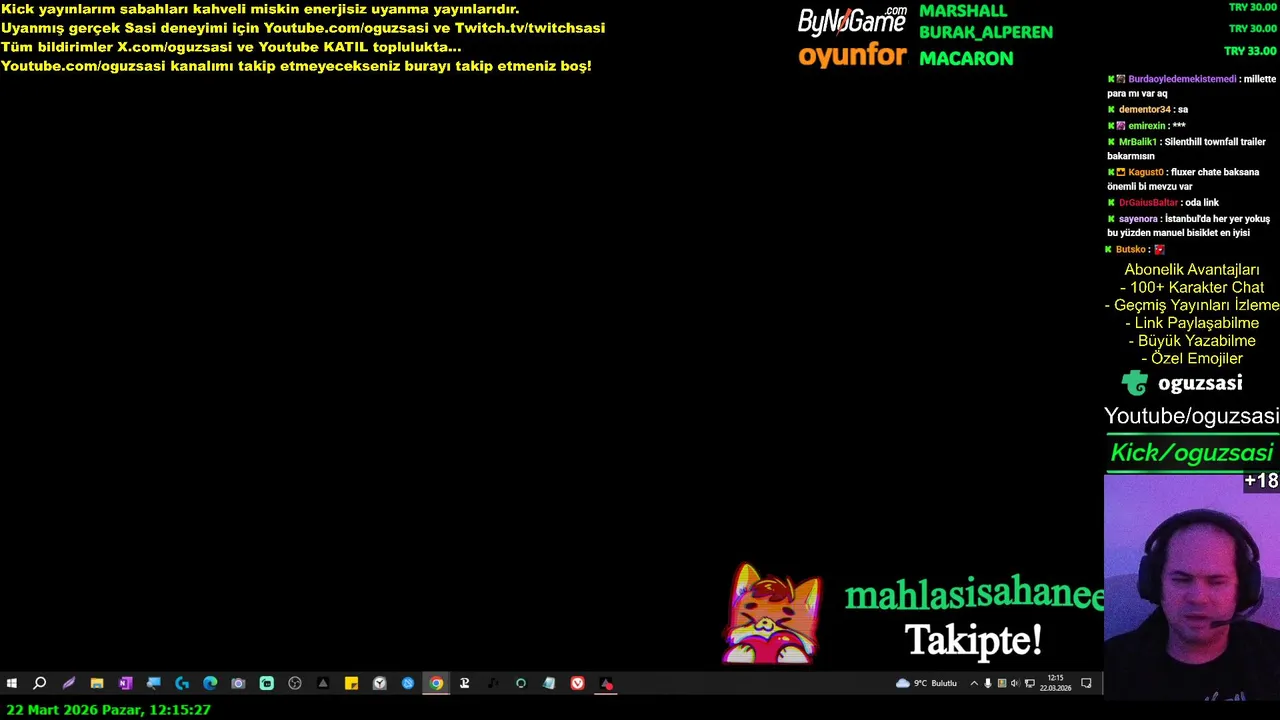This screenshot has height=720, width=1280.
Task: Open the Camera app icon
Action: [x=238, y=683]
